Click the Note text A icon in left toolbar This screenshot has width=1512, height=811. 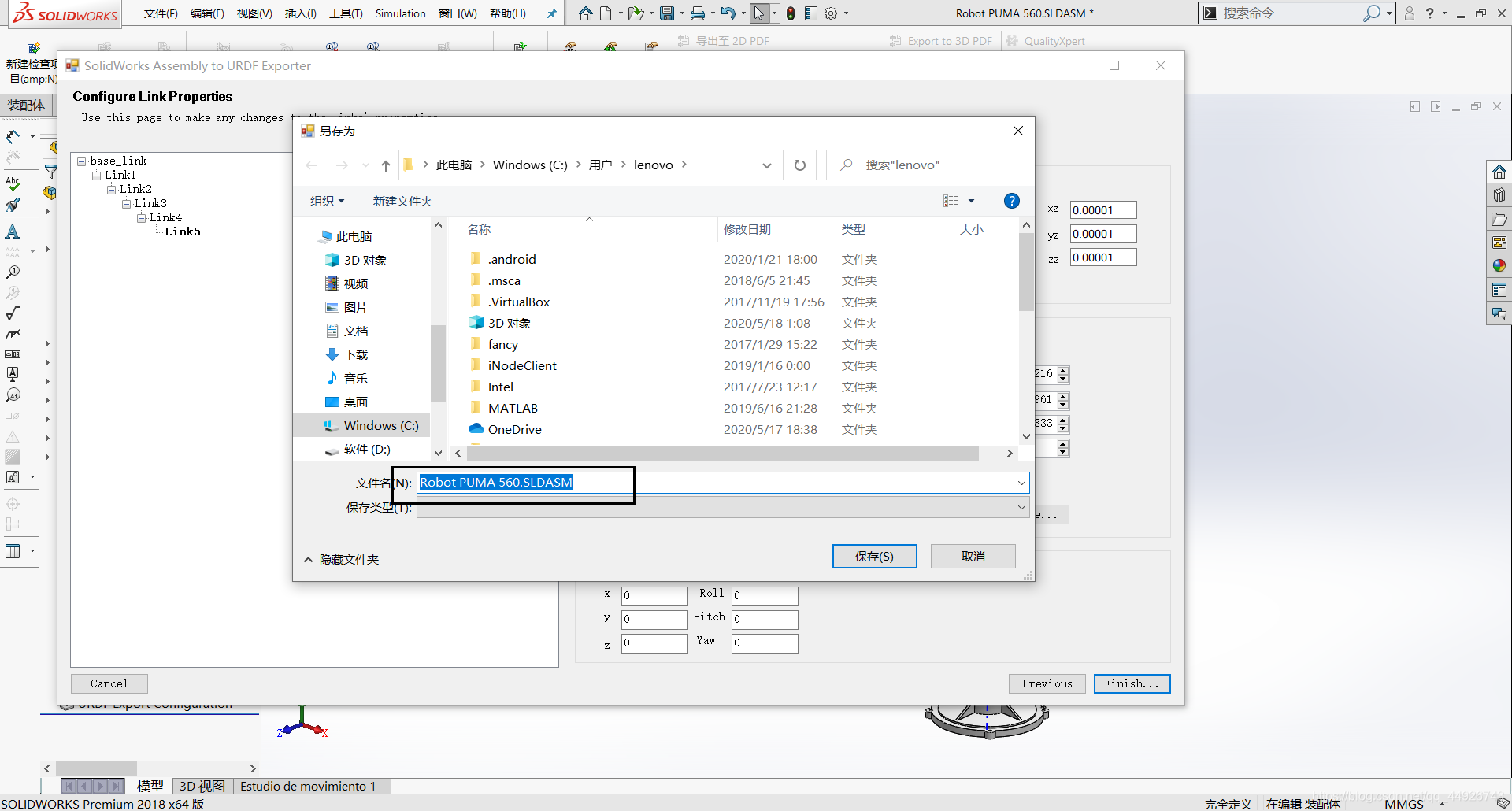[x=13, y=231]
